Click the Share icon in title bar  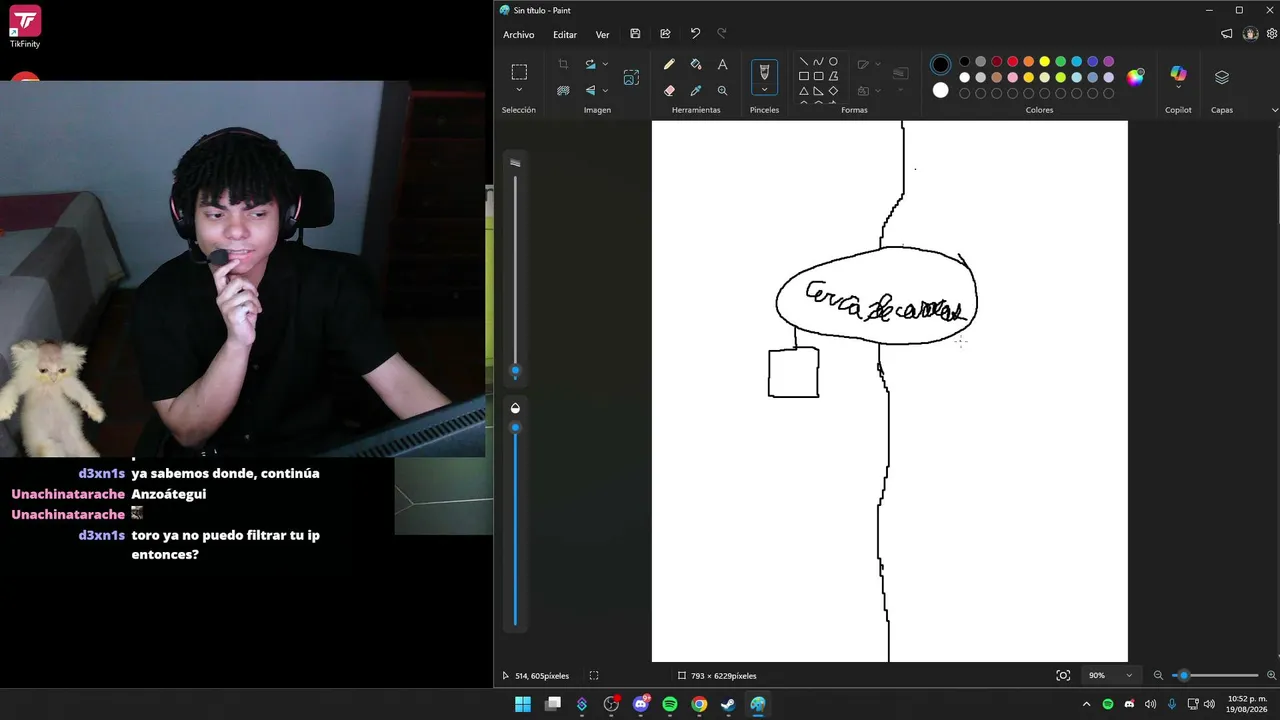tap(665, 34)
